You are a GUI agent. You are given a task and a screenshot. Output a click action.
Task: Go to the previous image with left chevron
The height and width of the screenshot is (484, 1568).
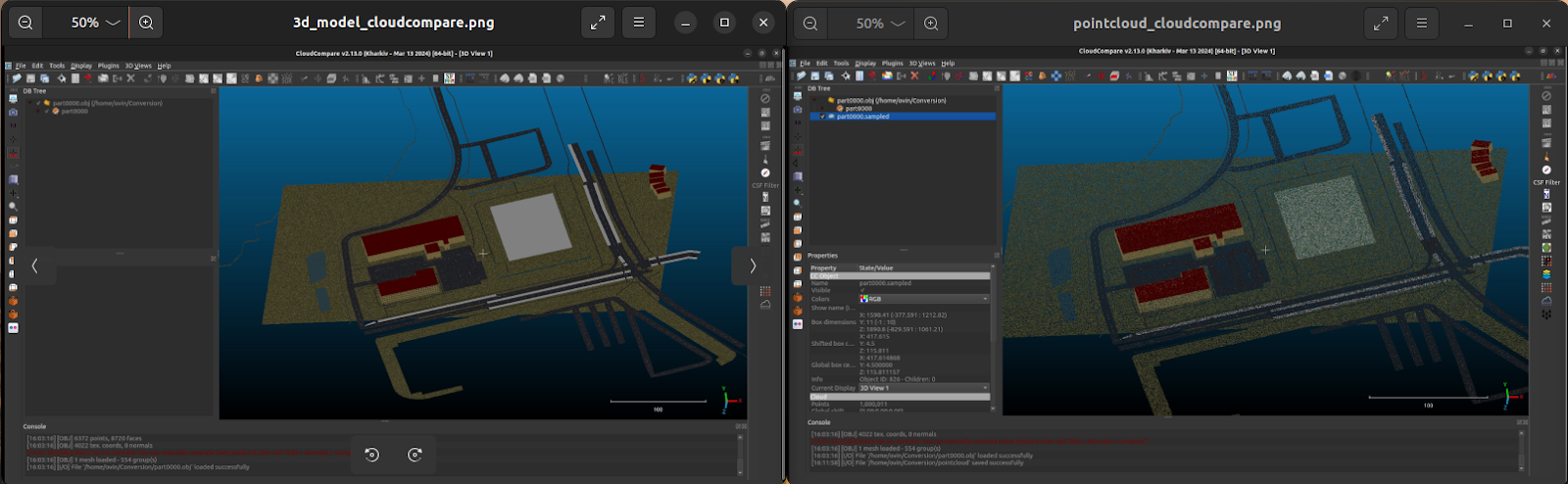pyautogui.click(x=35, y=266)
